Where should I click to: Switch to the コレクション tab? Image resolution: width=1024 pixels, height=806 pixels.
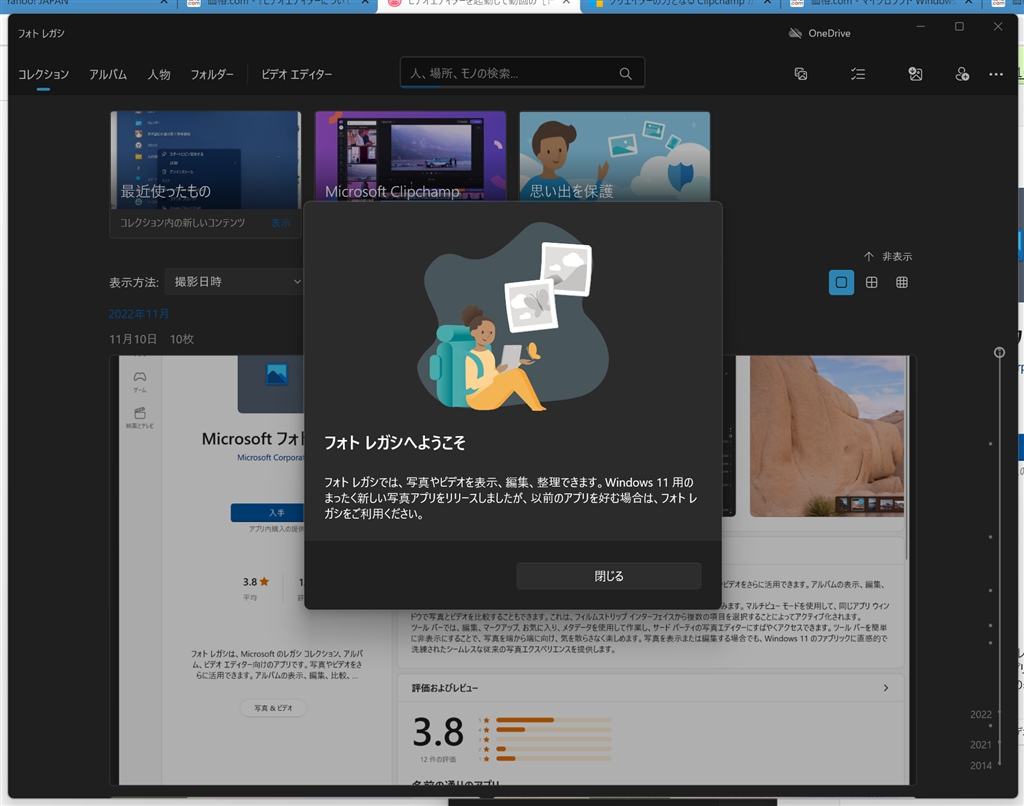43,74
